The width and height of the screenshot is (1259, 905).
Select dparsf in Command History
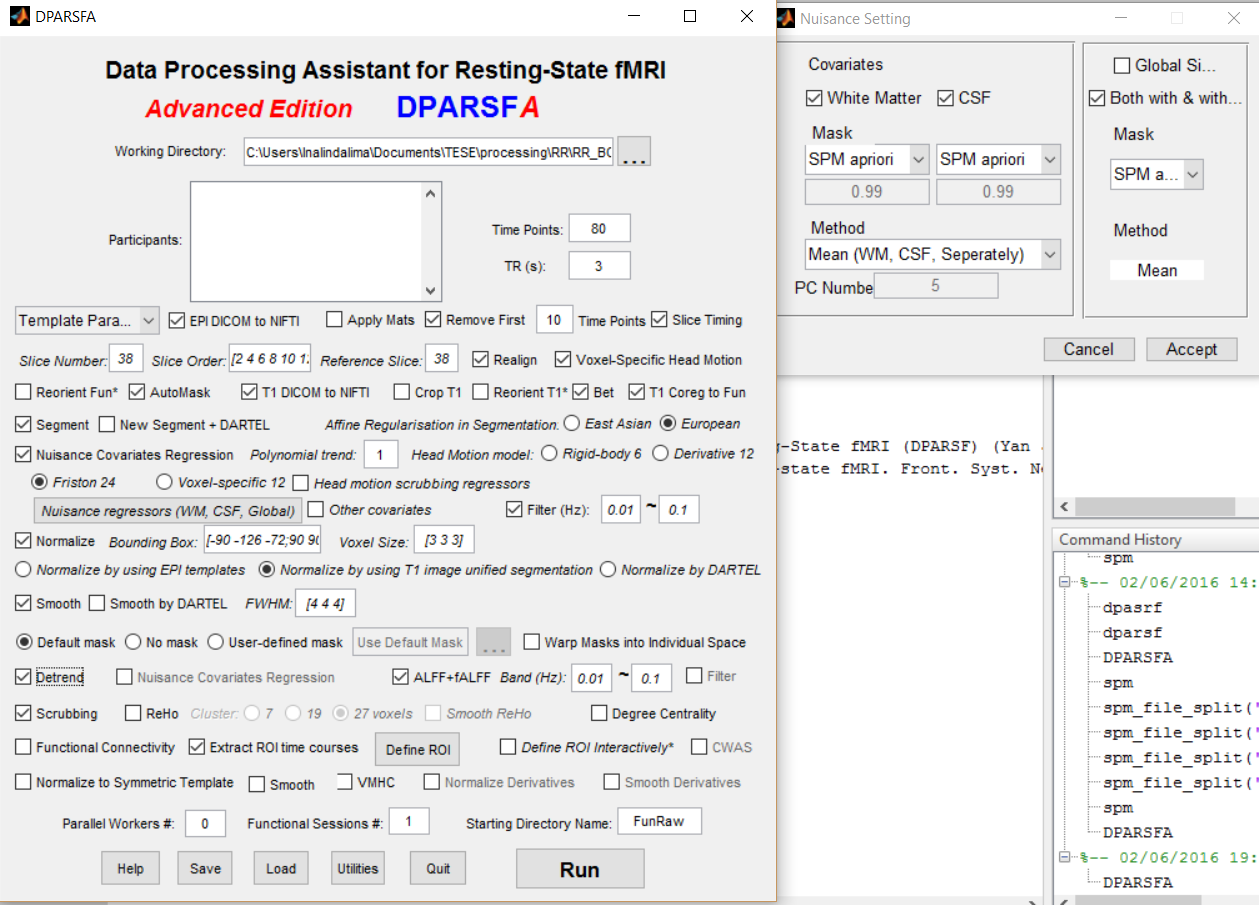(x=1133, y=632)
